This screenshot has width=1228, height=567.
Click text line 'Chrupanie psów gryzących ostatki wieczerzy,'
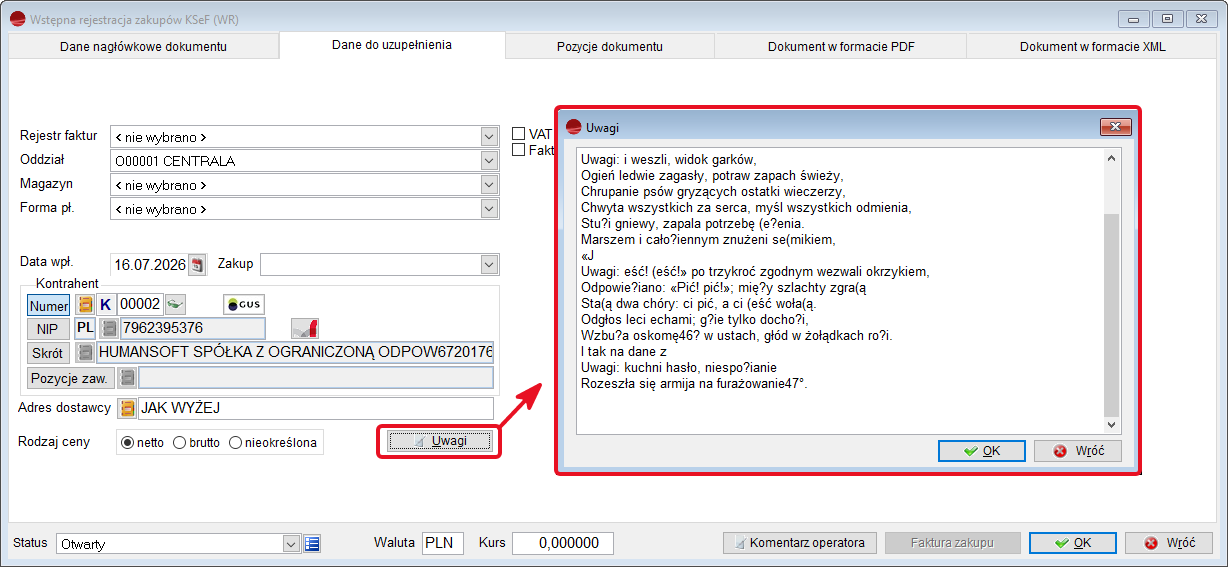point(713,191)
